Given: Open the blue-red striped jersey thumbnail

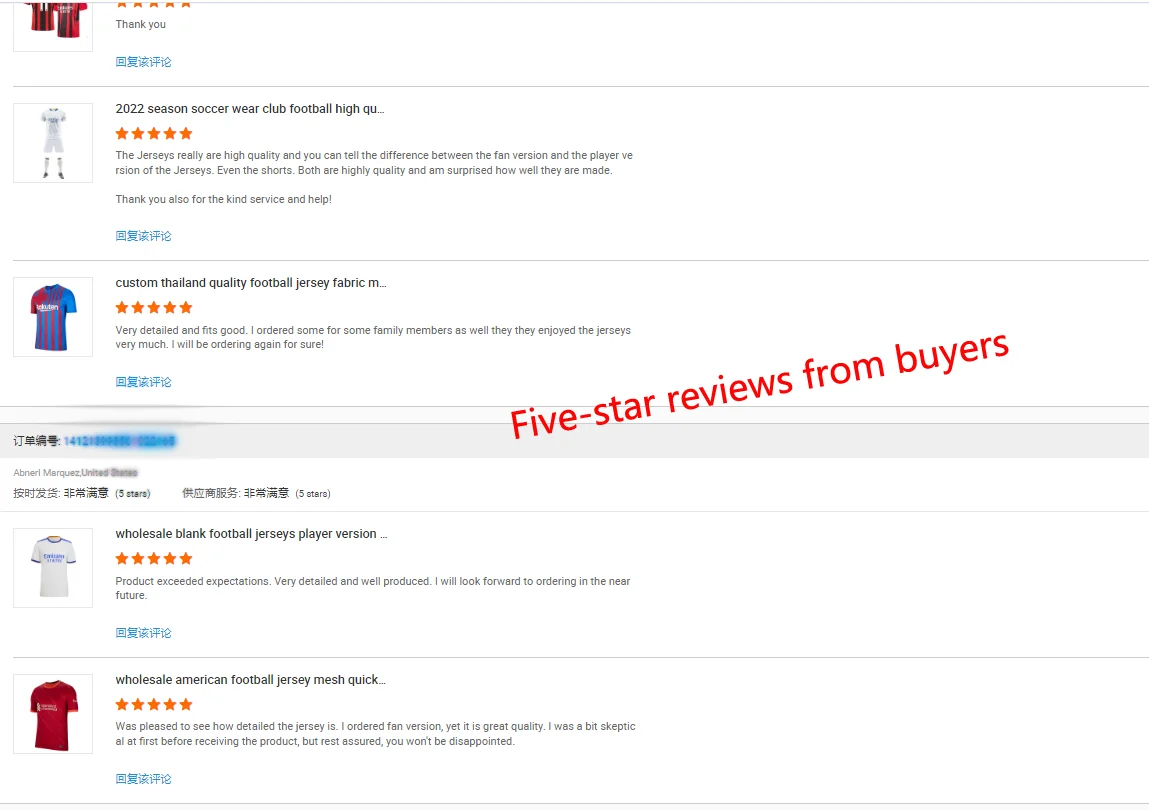Looking at the screenshot, I should (x=53, y=317).
